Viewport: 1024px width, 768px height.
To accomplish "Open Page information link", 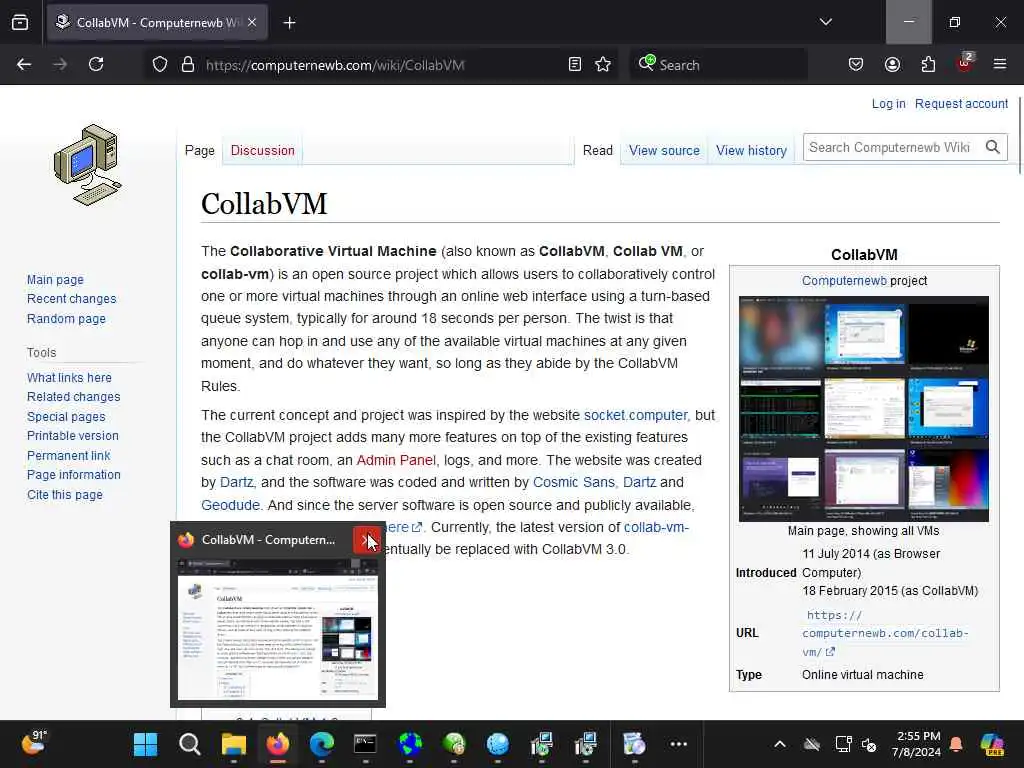I will point(74,475).
